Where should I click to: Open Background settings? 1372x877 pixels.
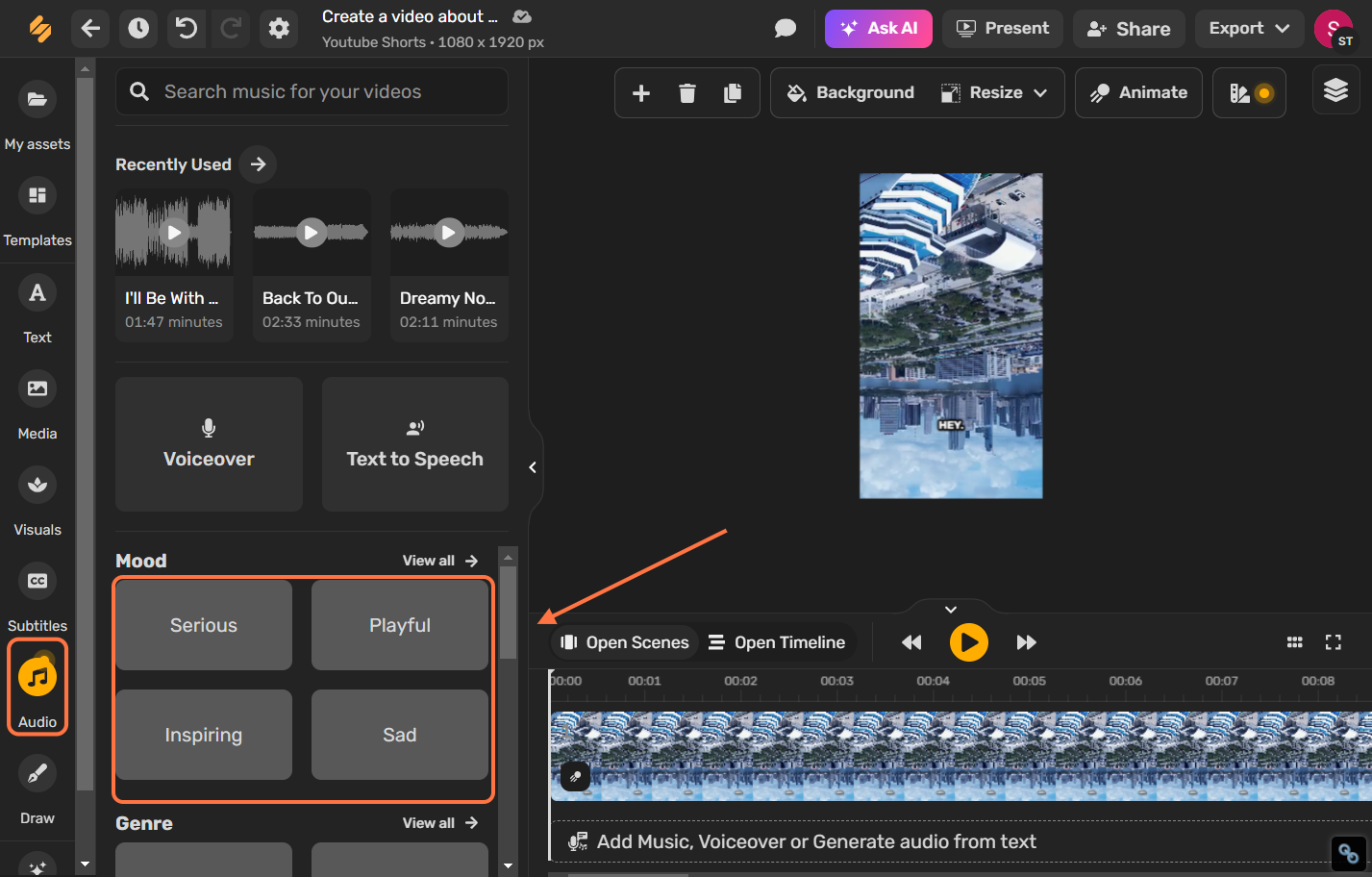[851, 93]
